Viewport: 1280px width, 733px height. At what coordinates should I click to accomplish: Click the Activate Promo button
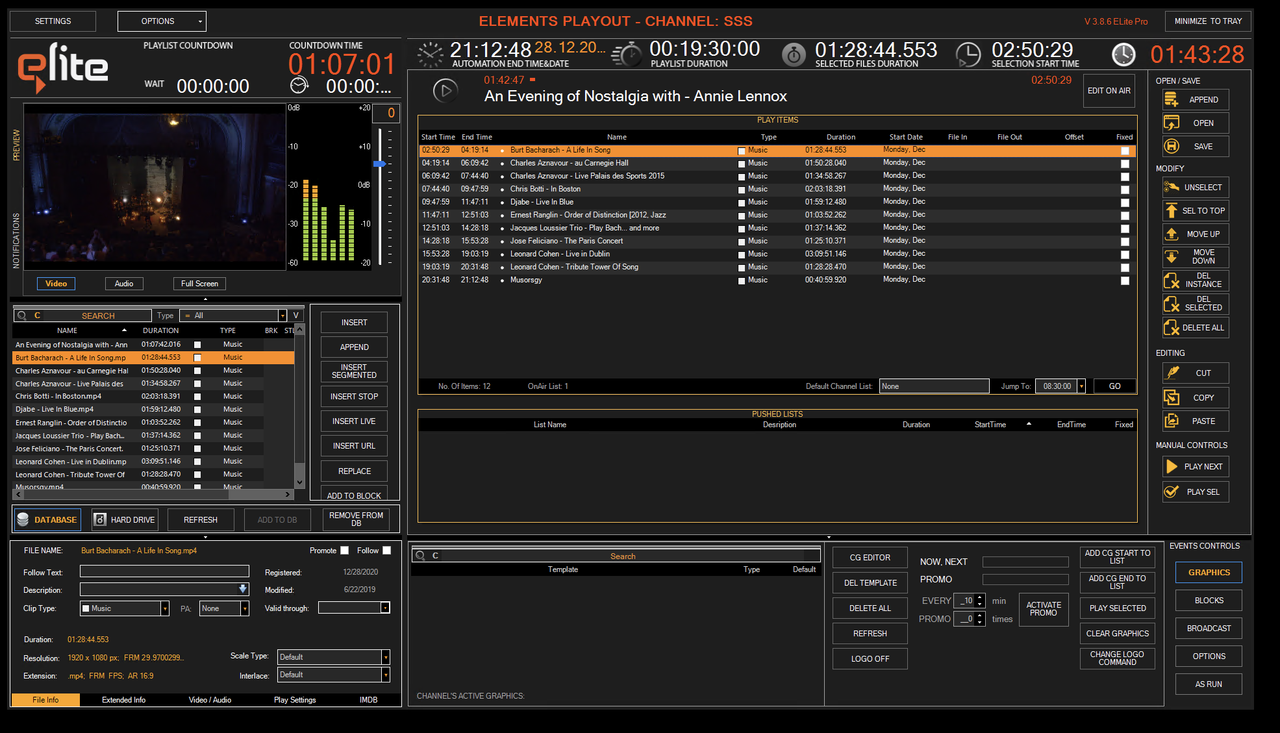1043,609
